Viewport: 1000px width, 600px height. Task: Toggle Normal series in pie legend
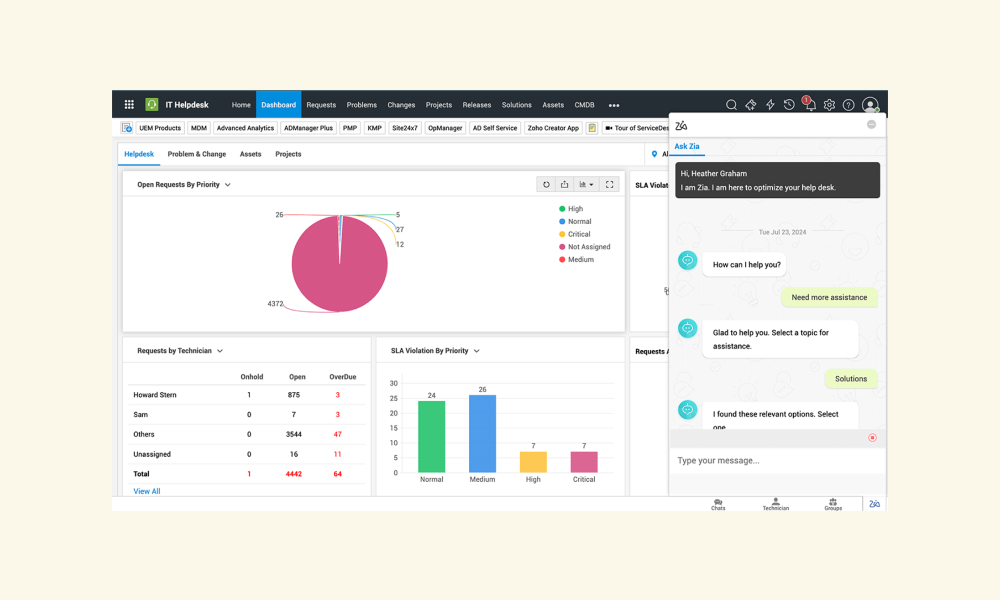[575, 221]
